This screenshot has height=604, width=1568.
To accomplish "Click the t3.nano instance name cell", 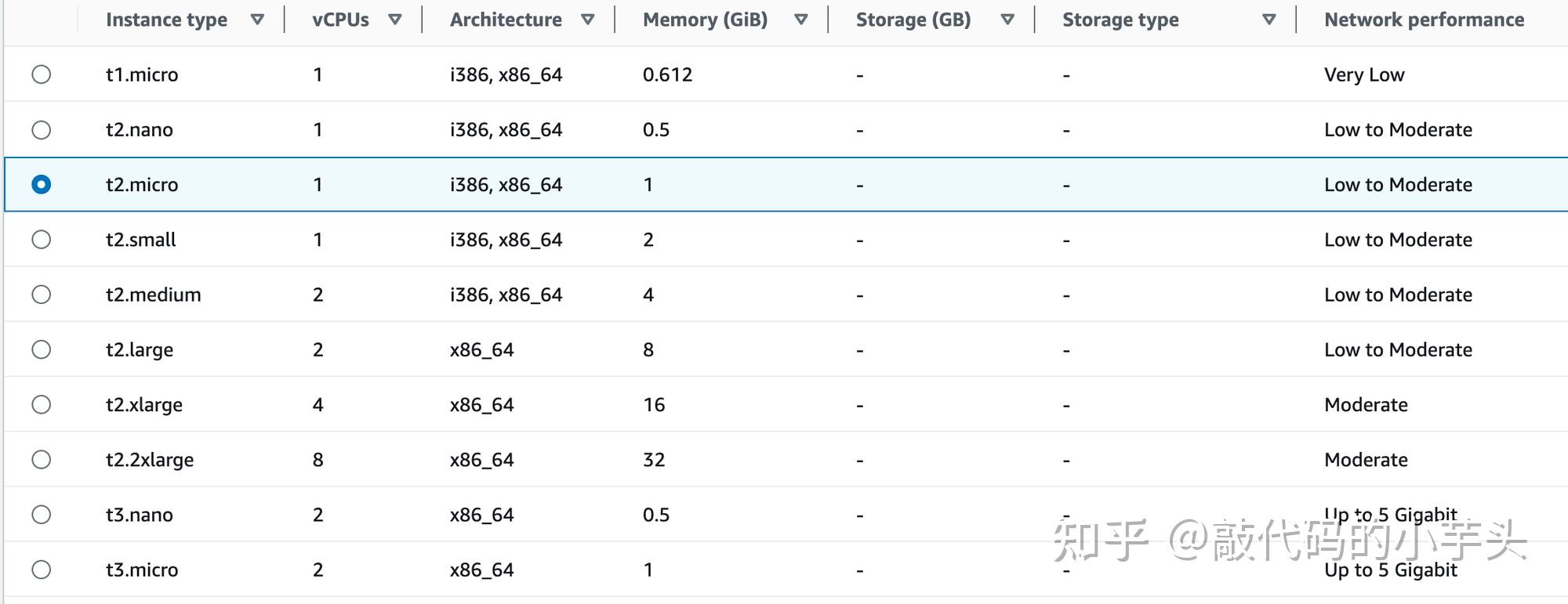I will click(x=140, y=515).
